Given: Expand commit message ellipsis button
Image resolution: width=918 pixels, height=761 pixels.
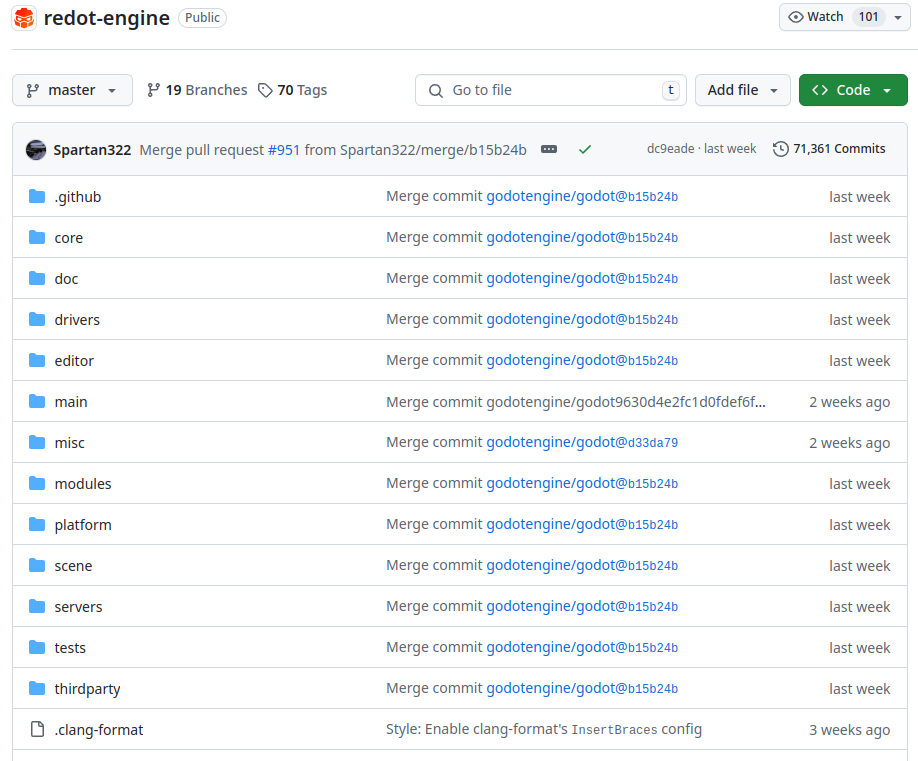Looking at the screenshot, I should 548,149.
